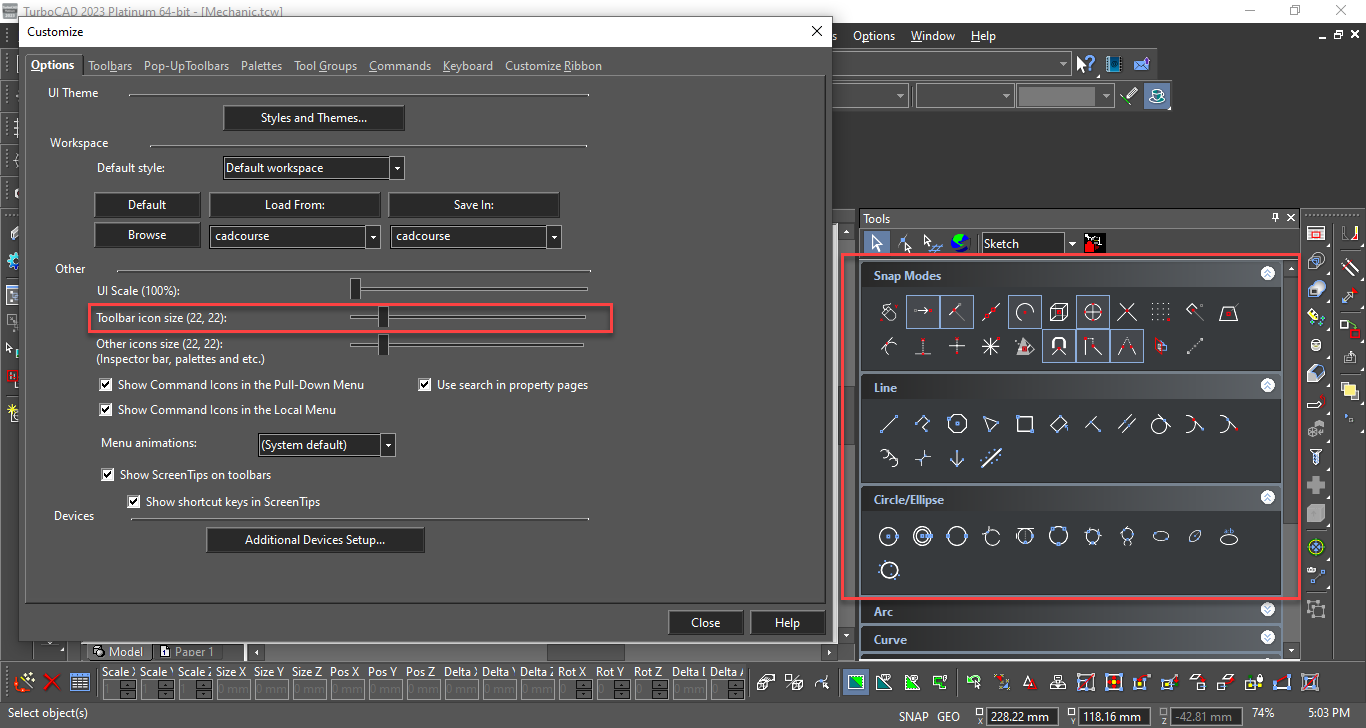
Task: Open the Menu animations dropdown
Action: (388, 445)
